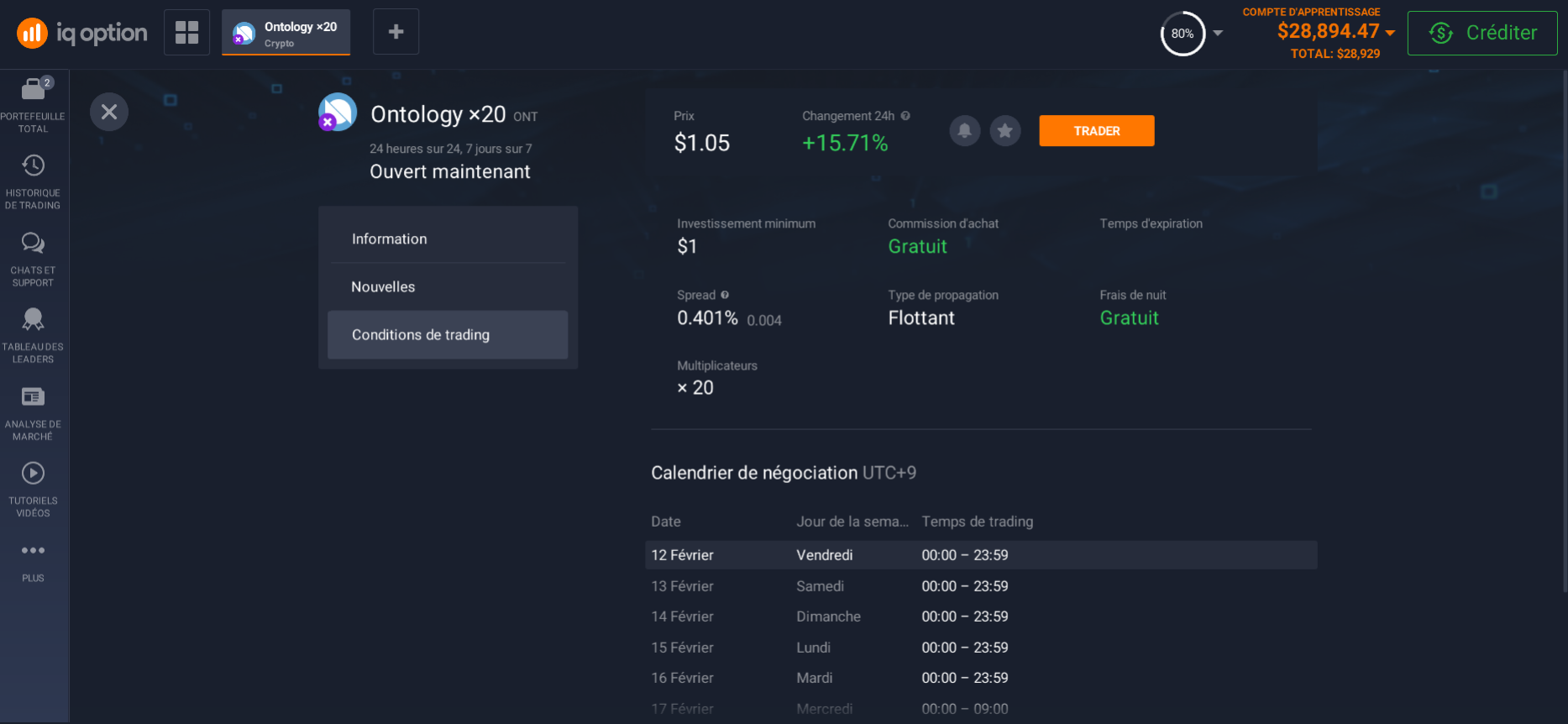Image resolution: width=1568 pixels, height=724 pixels.
Task: Open Tutoriels Vidéos
Action: coord(33,489)
